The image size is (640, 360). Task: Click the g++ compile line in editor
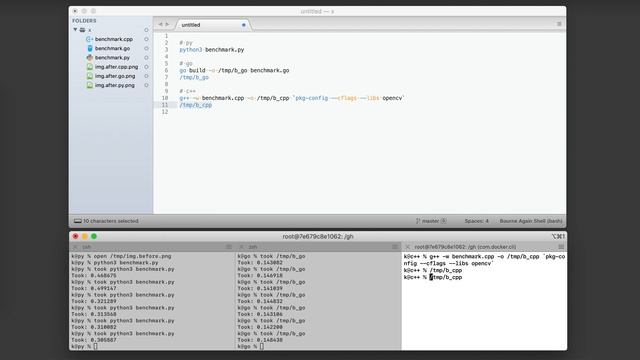[291, 98]
